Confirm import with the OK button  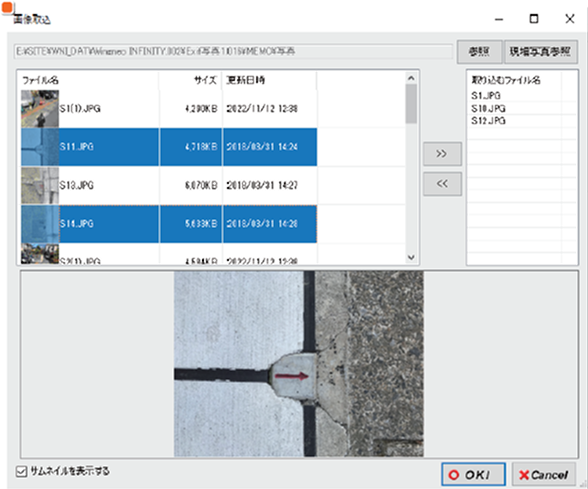coord(473,475)
